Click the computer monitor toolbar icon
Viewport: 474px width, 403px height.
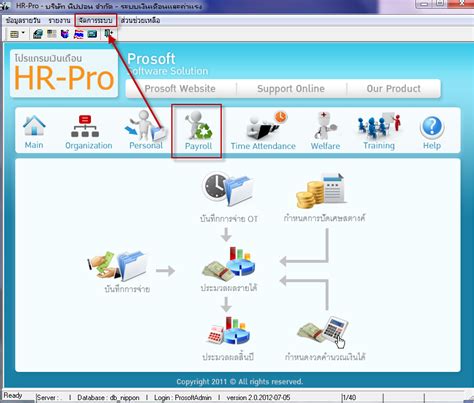click(x=38, y=34)
